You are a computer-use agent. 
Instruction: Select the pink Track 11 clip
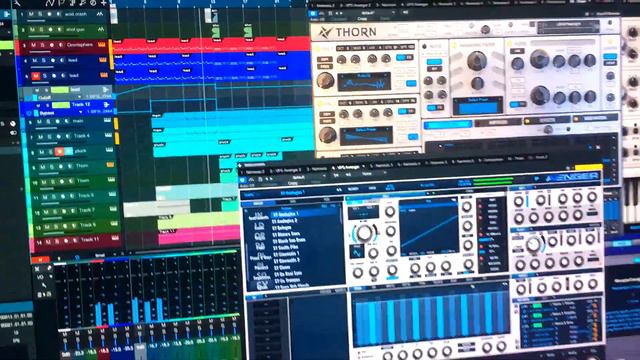(199, 235)
